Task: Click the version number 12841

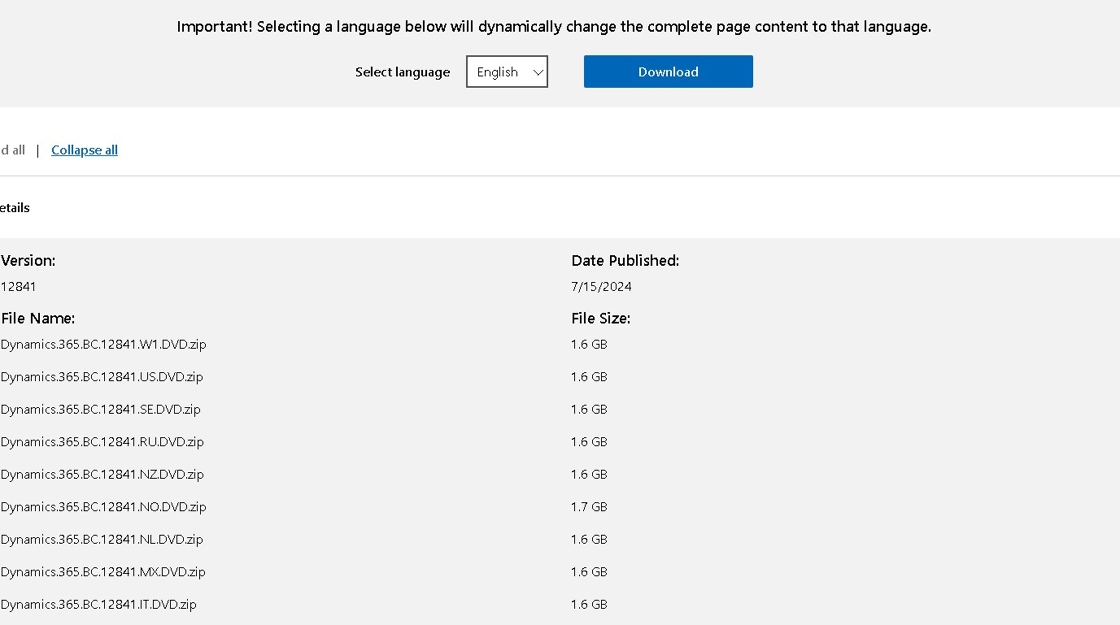Action: (x=18, y=286)
